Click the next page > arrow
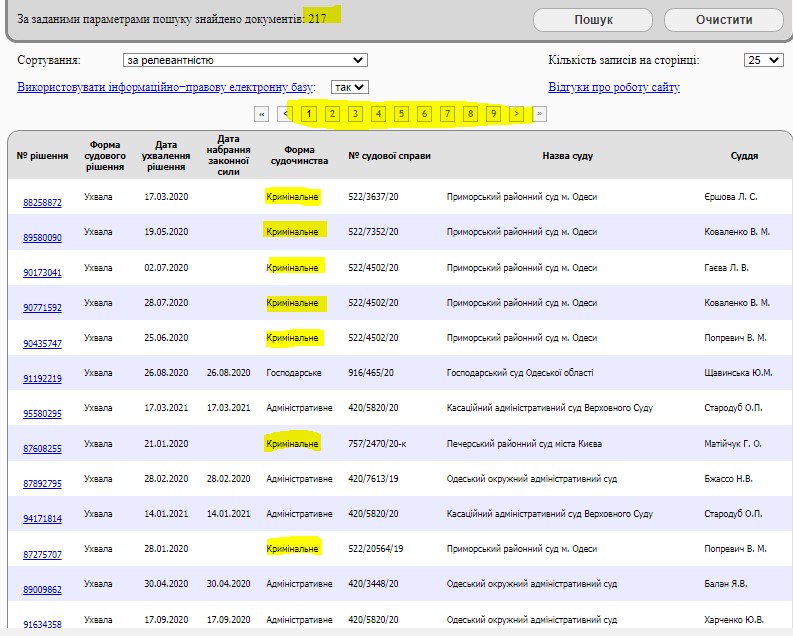The width and height of the screenshot is (793, 636). [x=516, y=114]
